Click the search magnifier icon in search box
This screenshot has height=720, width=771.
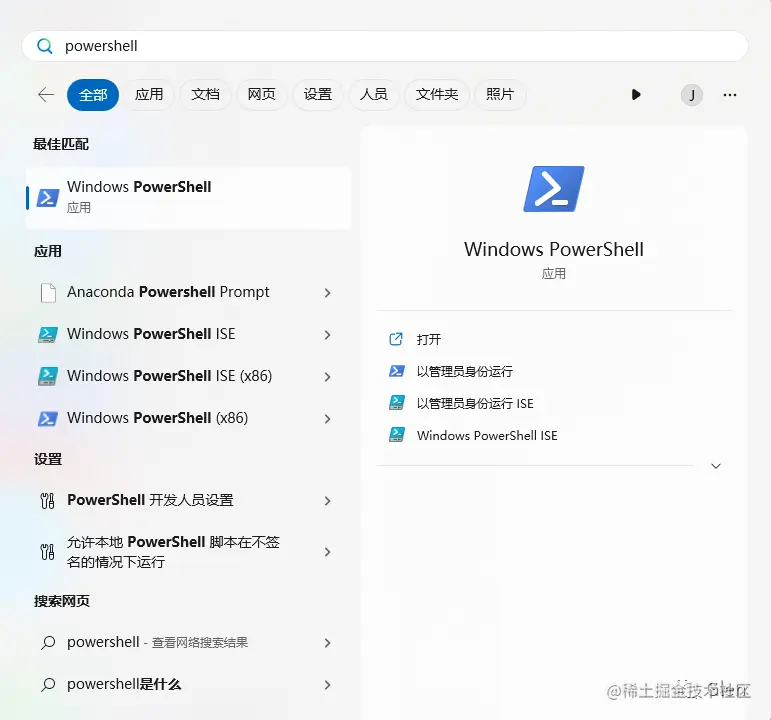[x=45, y=46]
